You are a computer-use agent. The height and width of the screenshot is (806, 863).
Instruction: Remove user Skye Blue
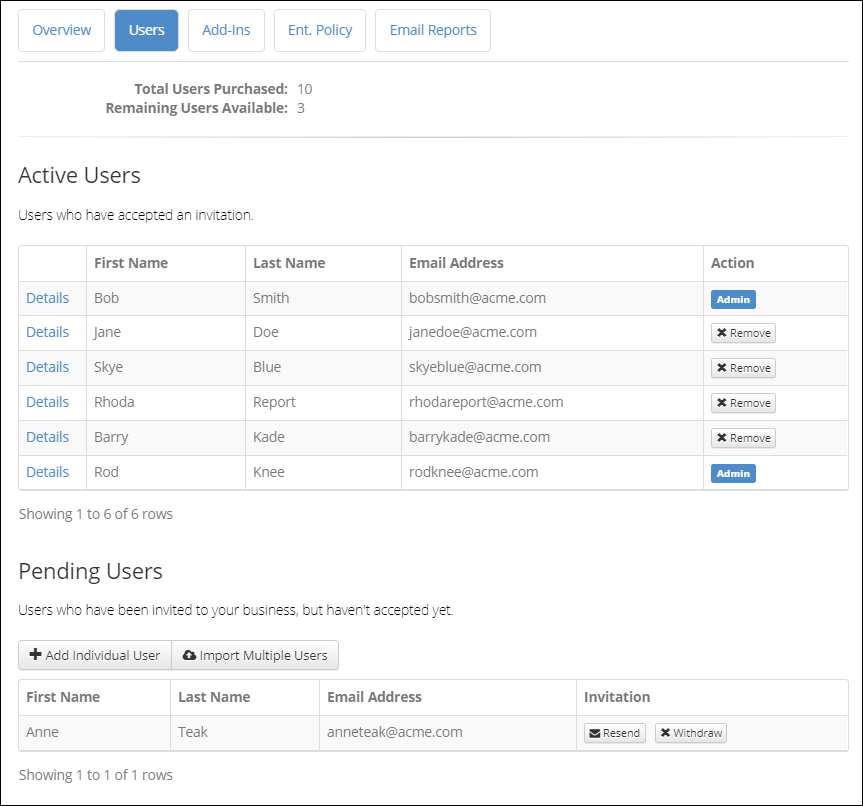(x=743, y=368)
